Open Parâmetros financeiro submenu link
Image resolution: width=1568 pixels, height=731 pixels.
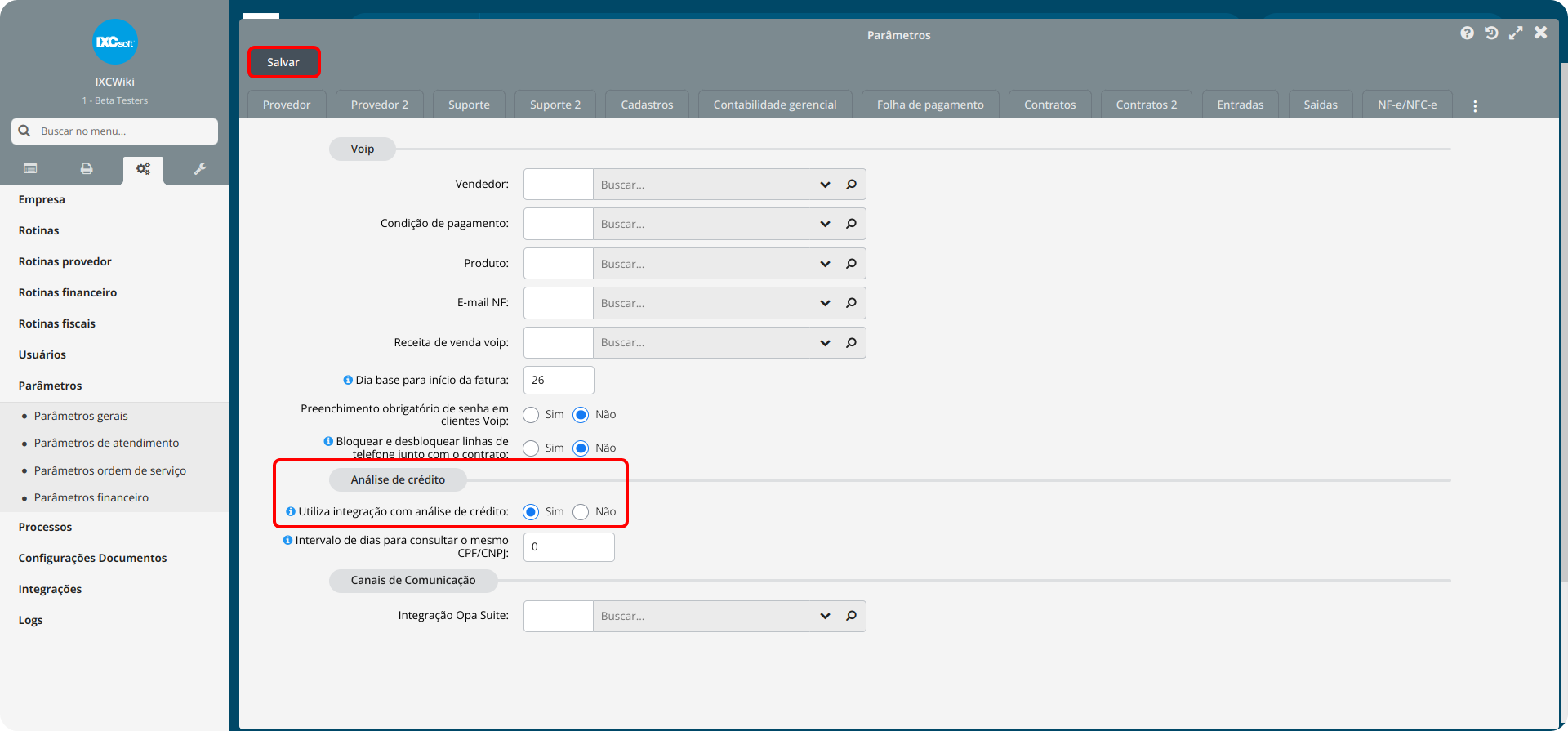coord(91,497)
